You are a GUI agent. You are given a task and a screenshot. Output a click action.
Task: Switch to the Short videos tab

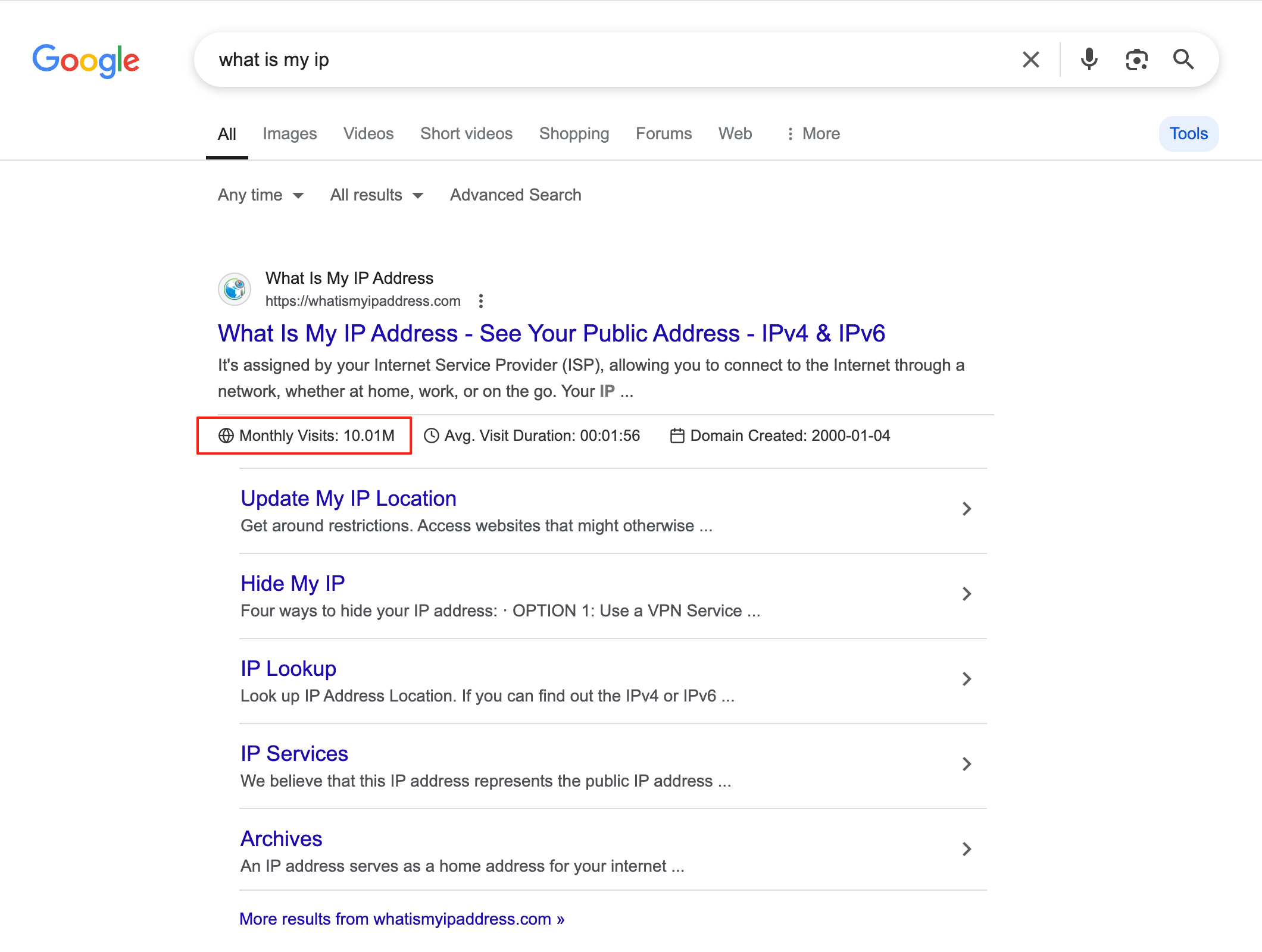click(x=466, y=133)
